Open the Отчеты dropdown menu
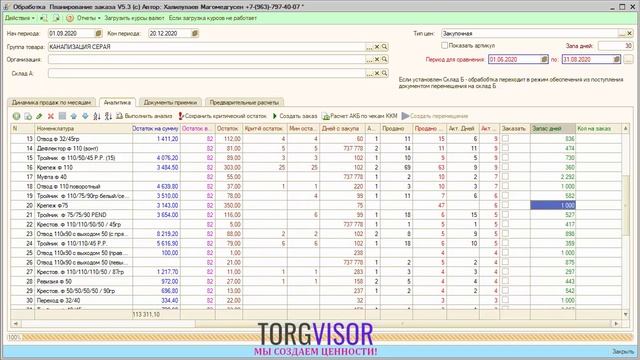Screen dimensions: 640x360 point(89,18)
